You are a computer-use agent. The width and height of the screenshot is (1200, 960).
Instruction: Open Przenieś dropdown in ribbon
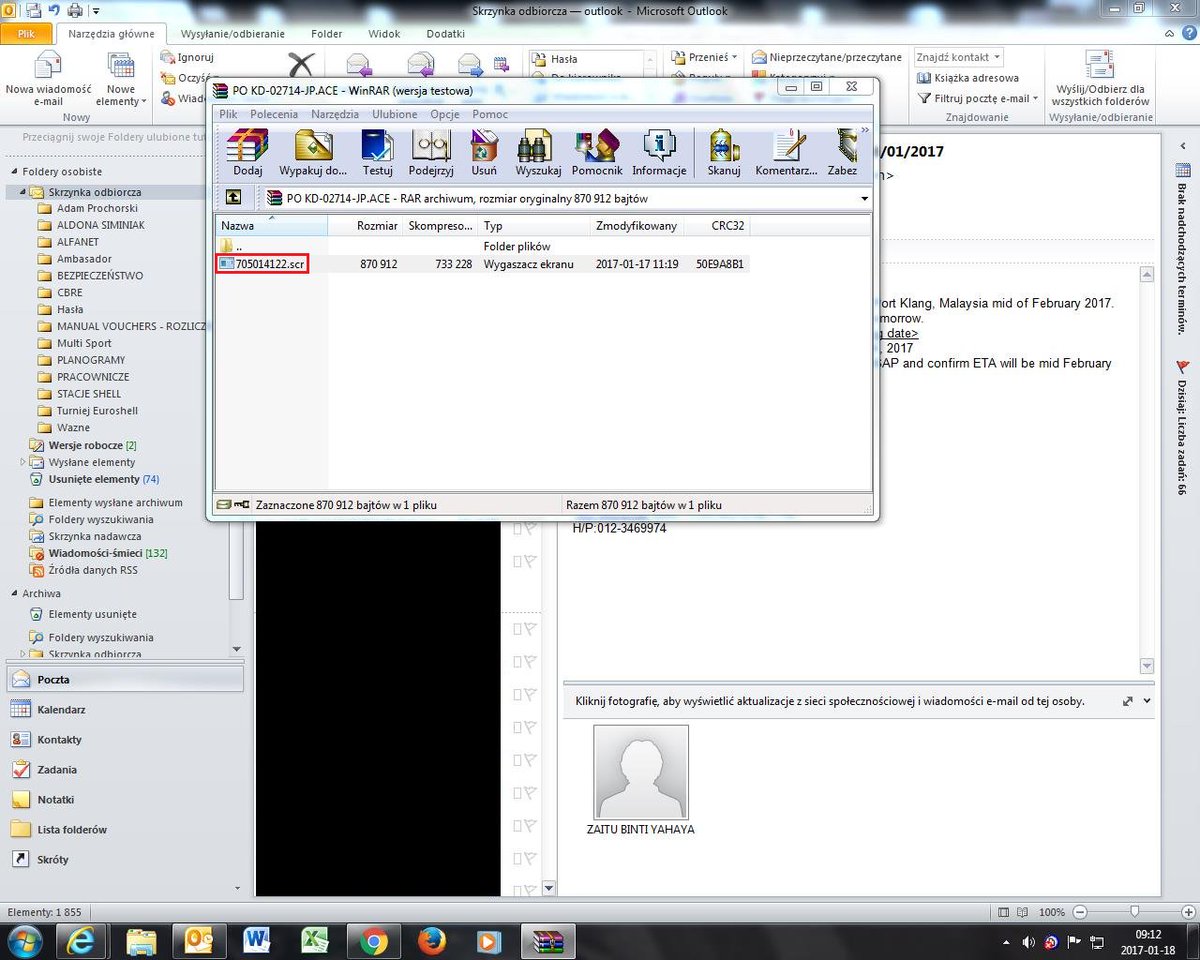[x=705, y=57]
